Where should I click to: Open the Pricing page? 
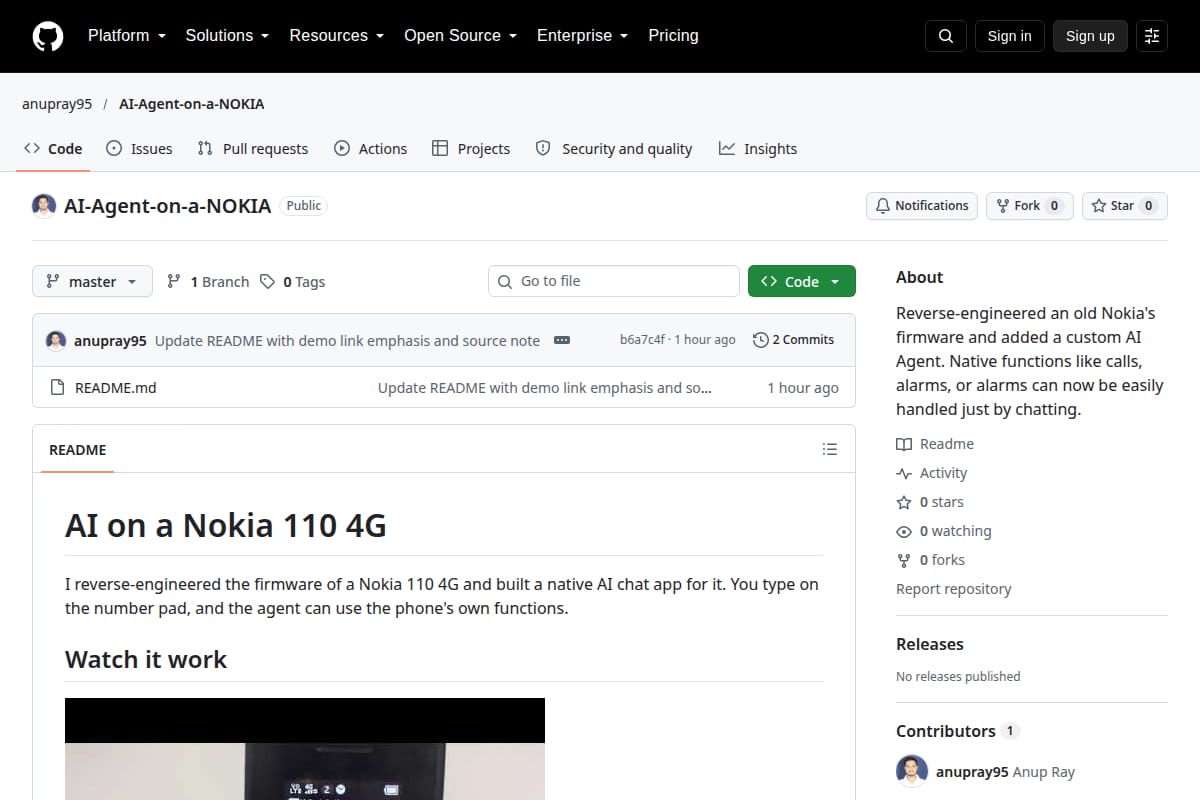pos(673,35)
